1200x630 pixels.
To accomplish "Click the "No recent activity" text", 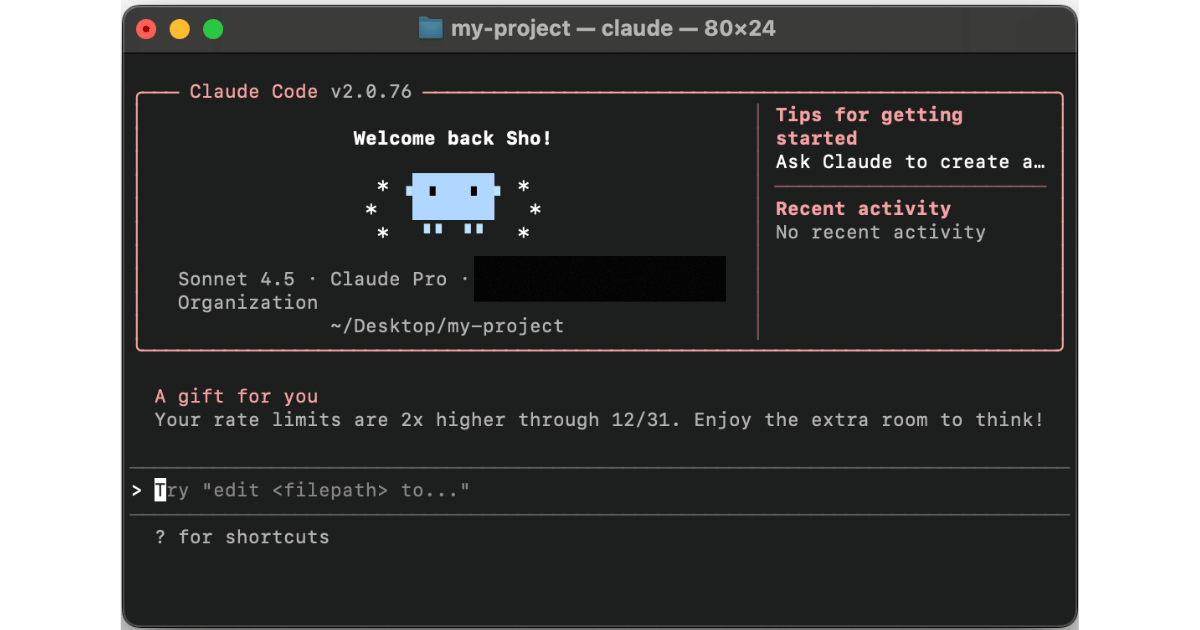I will (x=880, y=232).
